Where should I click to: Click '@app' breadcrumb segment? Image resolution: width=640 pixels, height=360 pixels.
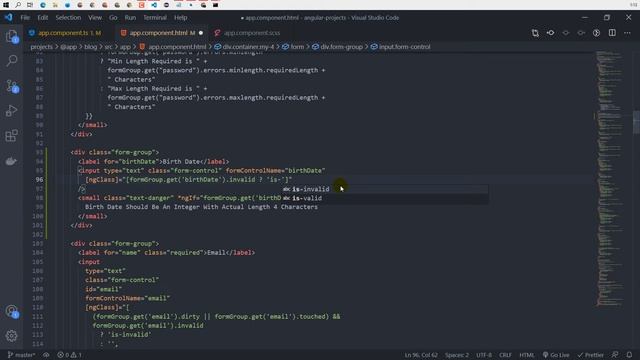point(69,47)
